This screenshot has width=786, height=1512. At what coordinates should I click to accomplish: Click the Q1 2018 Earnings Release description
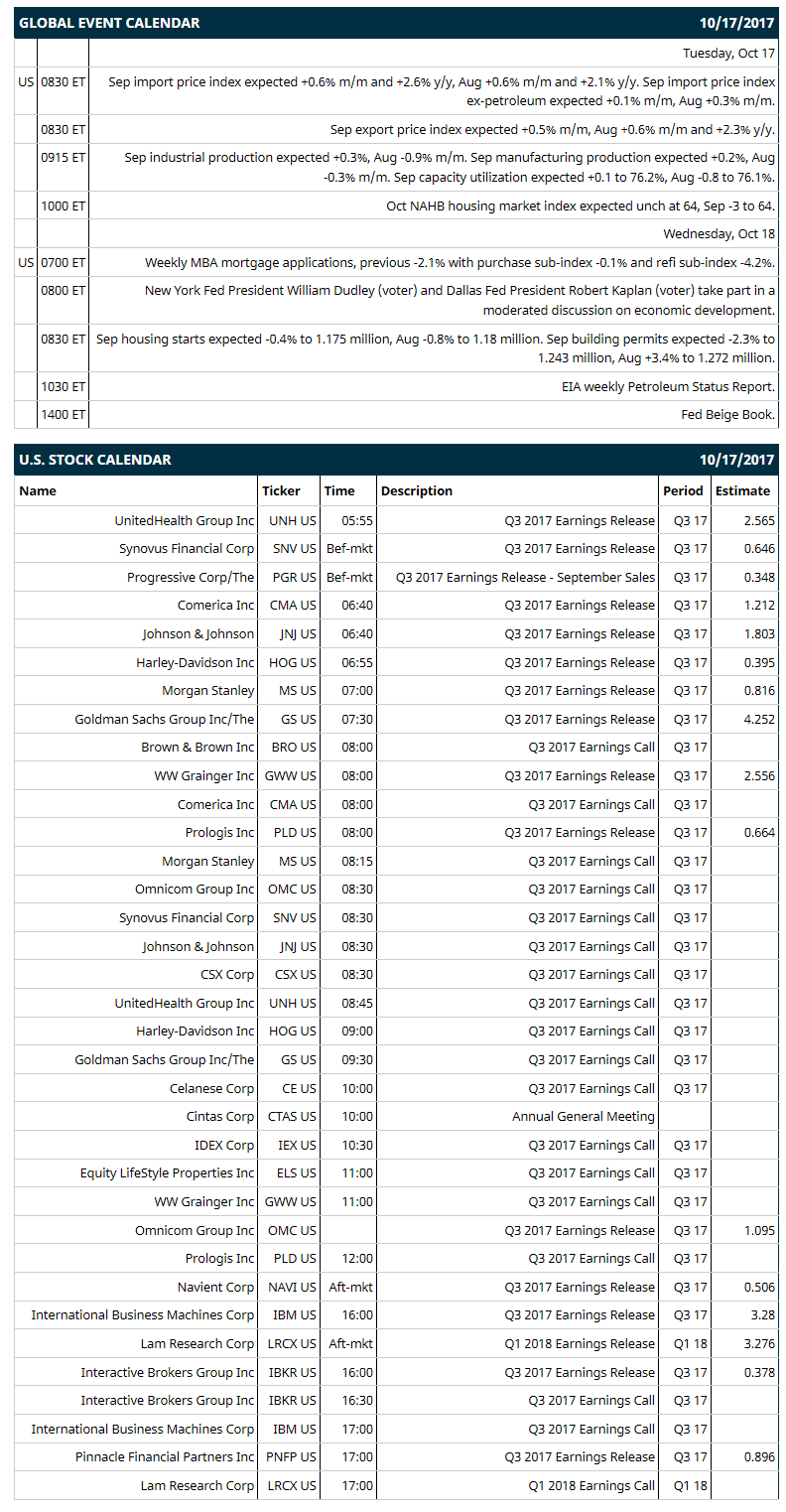tap(580, 1343)
